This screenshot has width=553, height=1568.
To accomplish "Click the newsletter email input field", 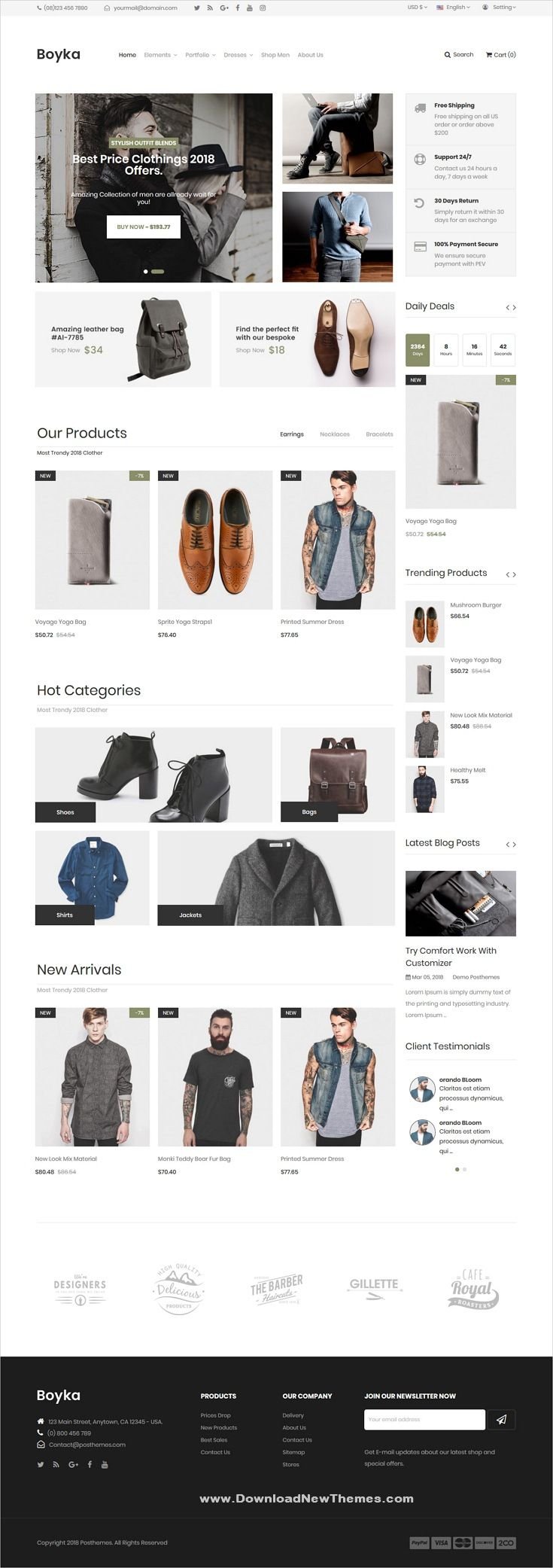I will coord(425,1419).
